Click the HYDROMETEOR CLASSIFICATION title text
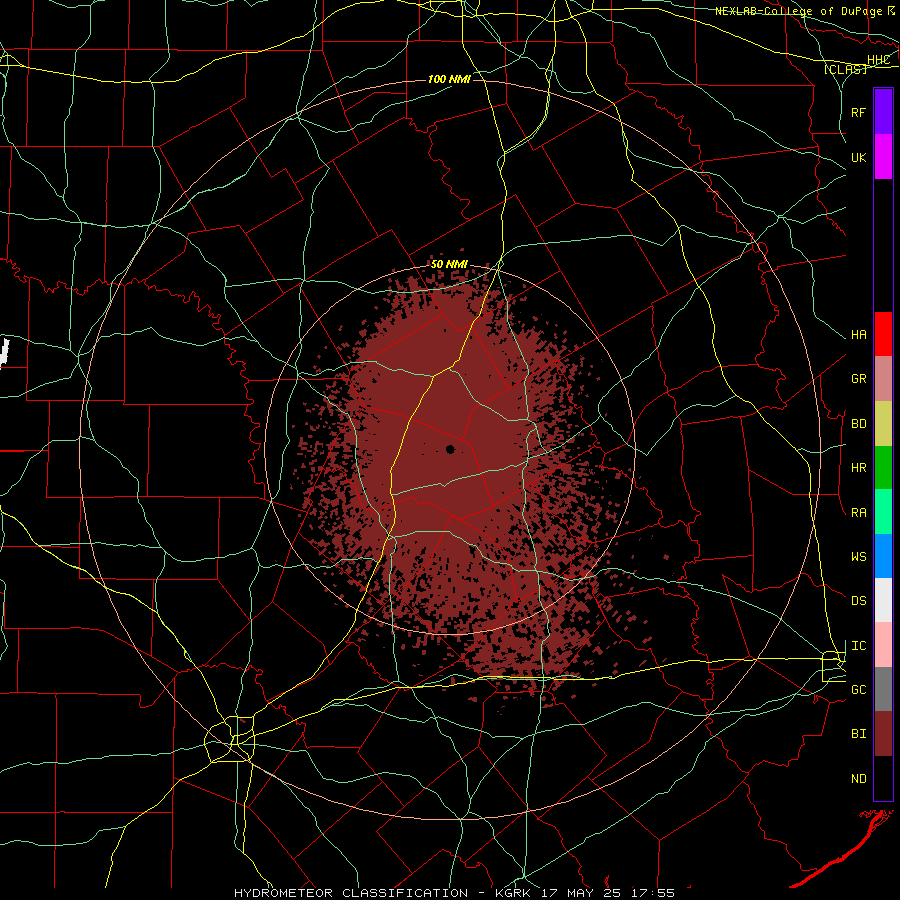This screenshot has height=900, width=900. click(351, 893)
